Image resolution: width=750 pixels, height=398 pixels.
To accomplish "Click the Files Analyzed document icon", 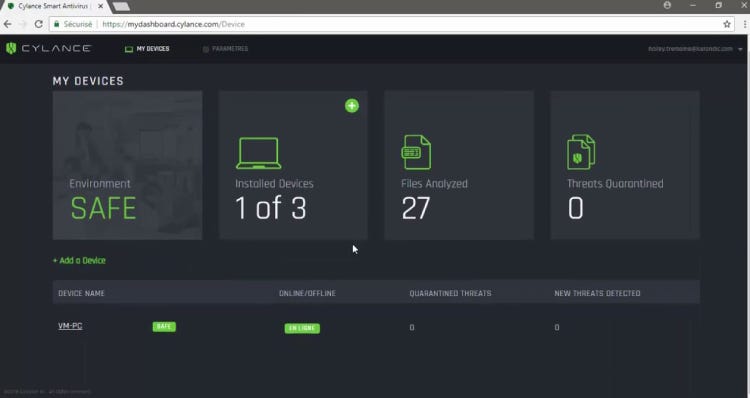I will [416, 152].
